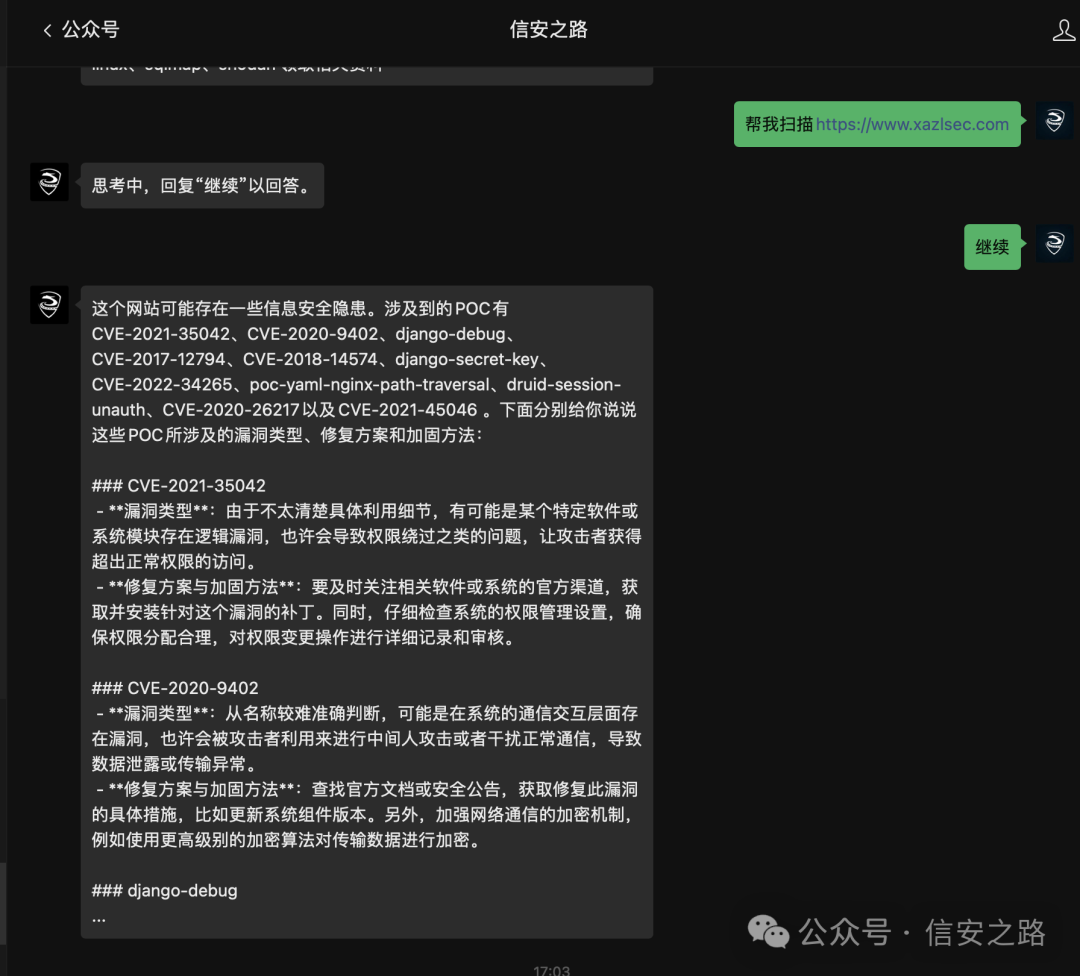Screen dimensions: 1080x976
Task: Click the text 这个网站可能存在一些信息安全隐患
Action: tap(229, 309)
